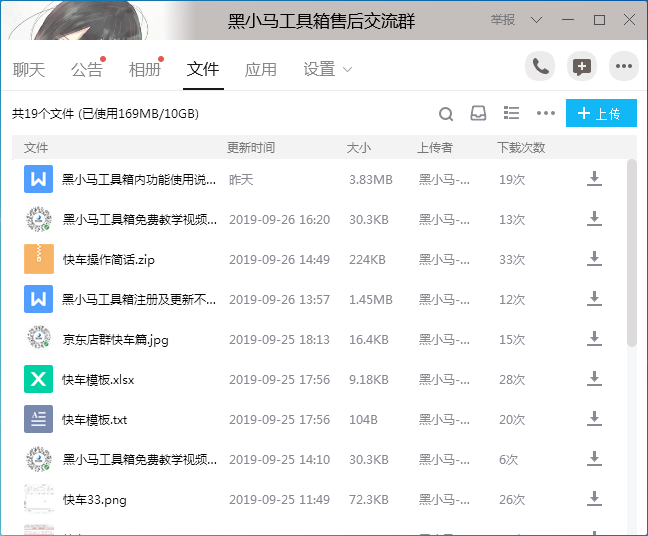648x536 pixels.
Task: Download 京东店群快车篇.jpg
Action: [594, 339]
